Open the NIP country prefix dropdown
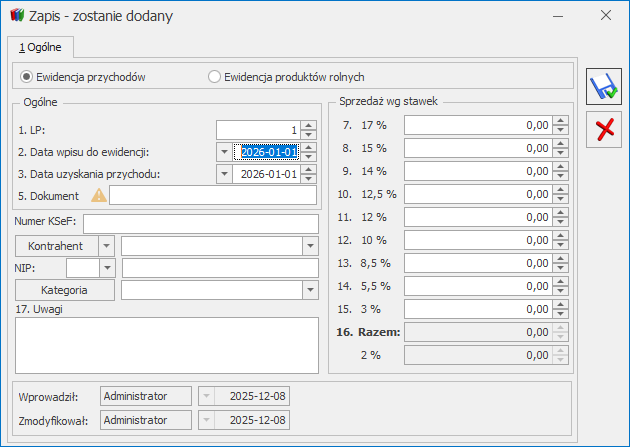The height and width of the screenshot is (447, 630). tap(106, 268)
